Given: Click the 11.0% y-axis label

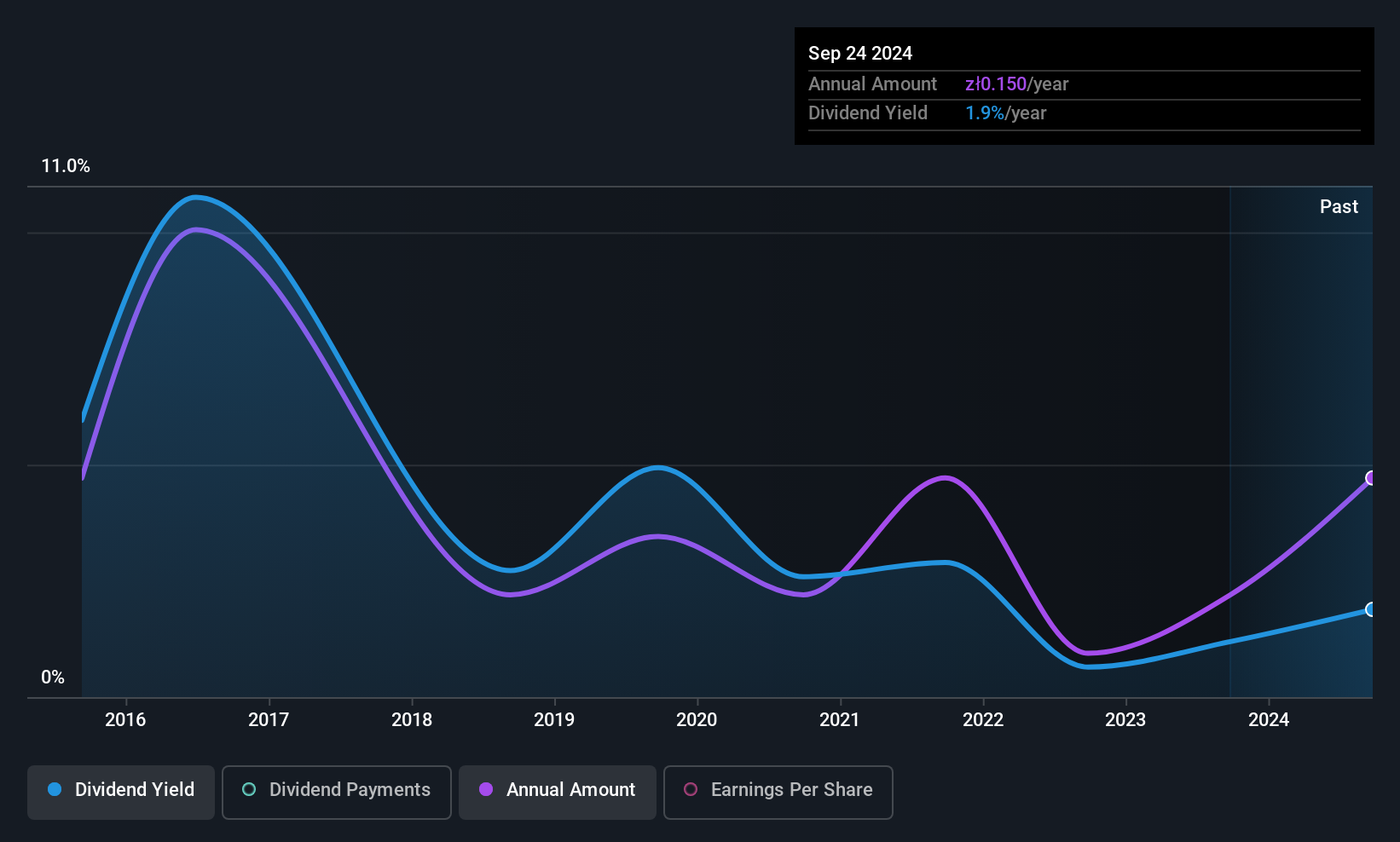Looking at the screenshot, I should click(66, 166).
